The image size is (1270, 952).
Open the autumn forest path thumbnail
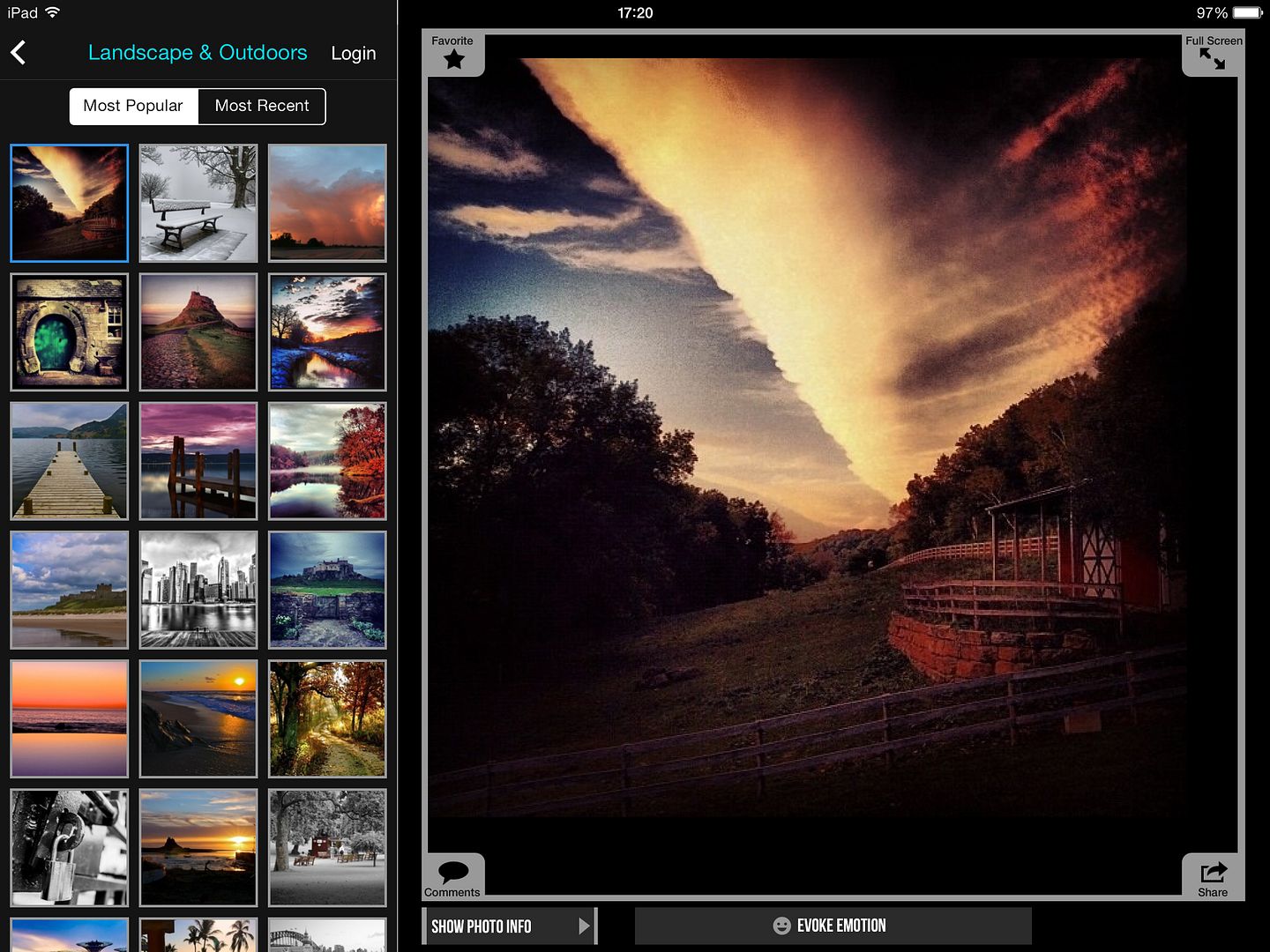coord(327,718)
